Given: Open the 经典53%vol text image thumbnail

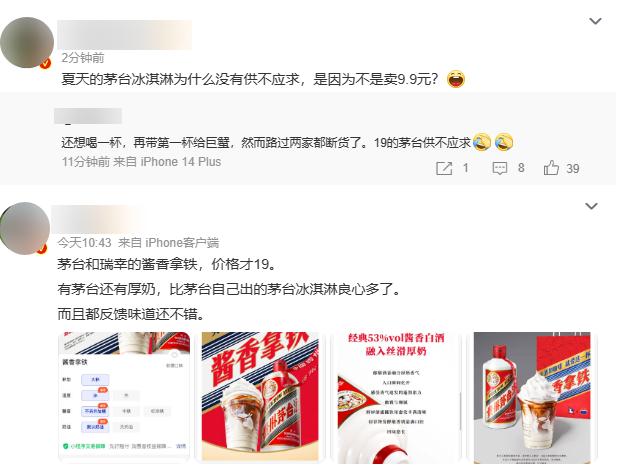Looking at the screenshot, I should [395, 396].
